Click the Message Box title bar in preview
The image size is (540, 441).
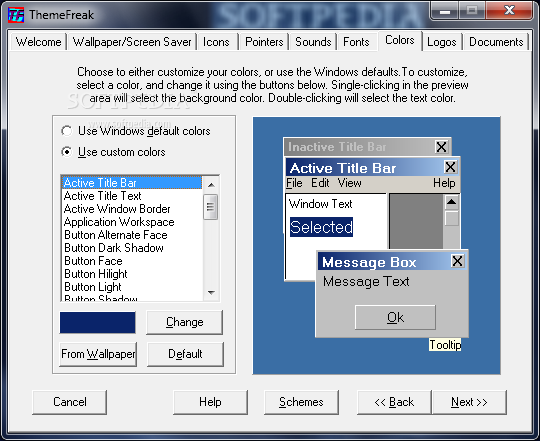click(384, 261)
